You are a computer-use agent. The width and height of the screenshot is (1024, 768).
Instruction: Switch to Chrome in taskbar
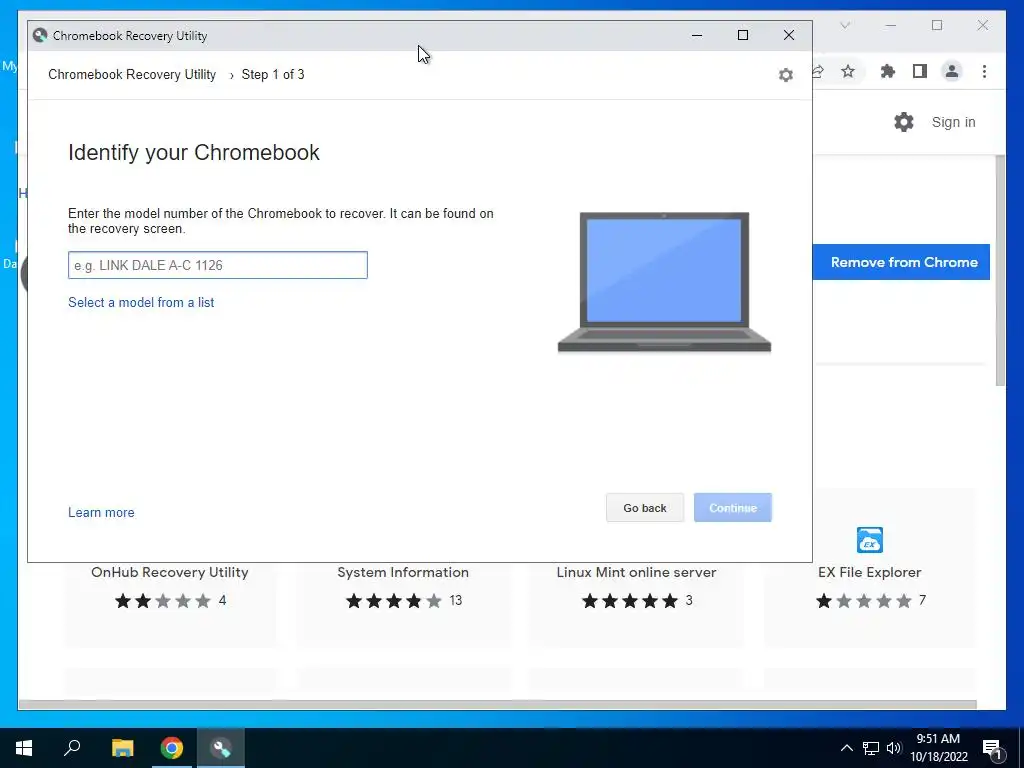[x=172, y=748]
